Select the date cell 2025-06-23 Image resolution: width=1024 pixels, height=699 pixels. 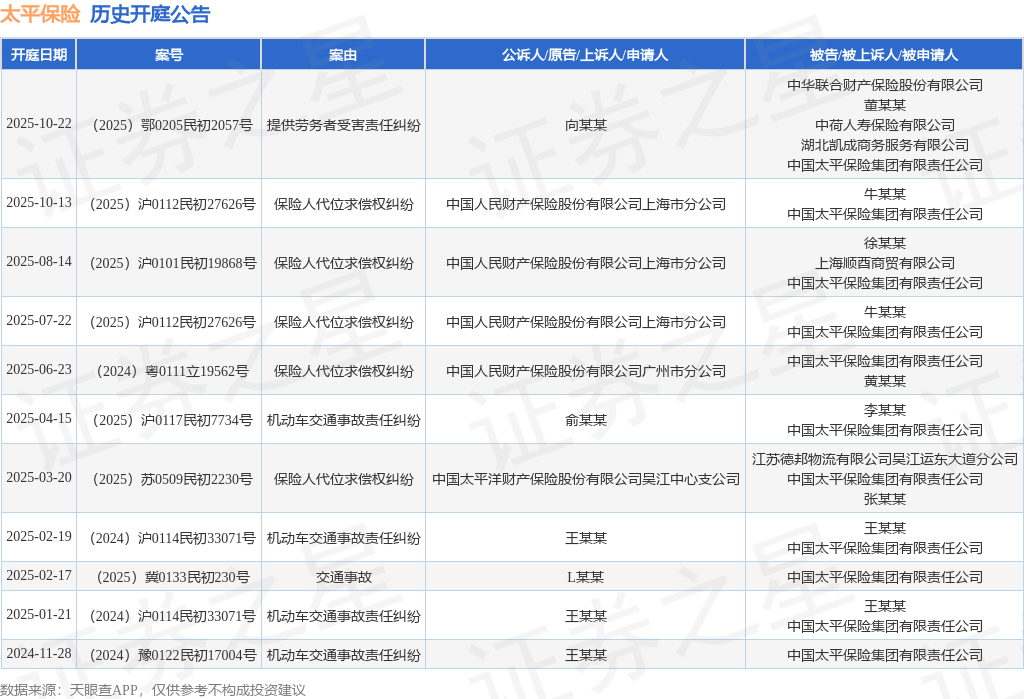click(x=39, y=369)
